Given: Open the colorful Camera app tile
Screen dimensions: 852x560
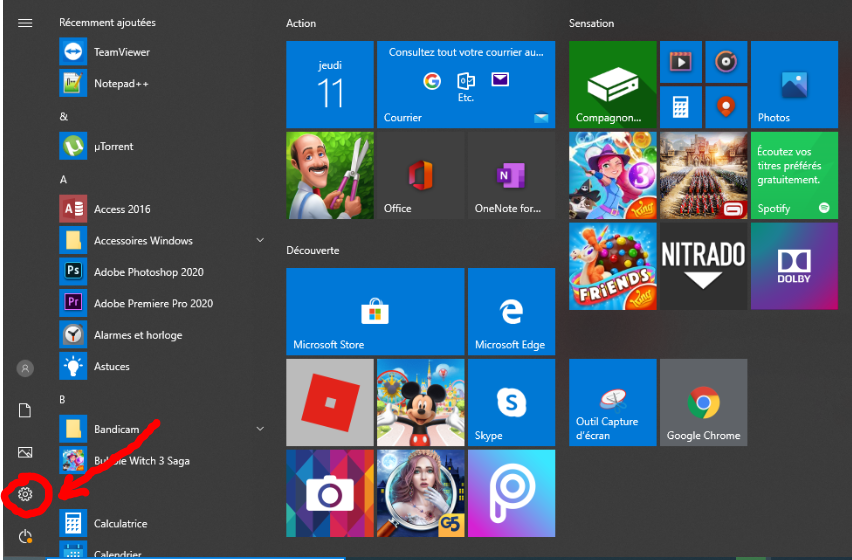Looking at the screenshot, I should click(330, 493).
